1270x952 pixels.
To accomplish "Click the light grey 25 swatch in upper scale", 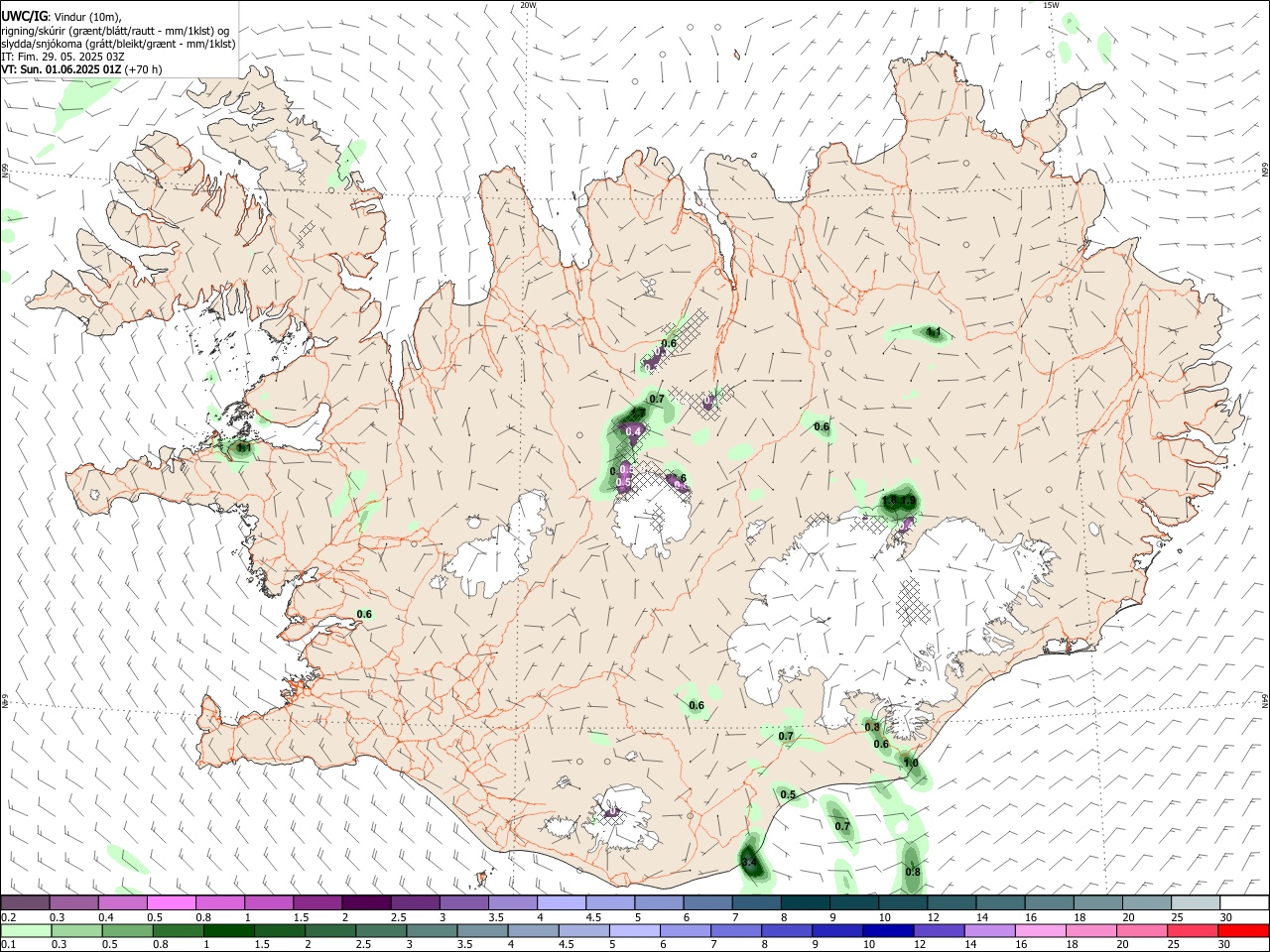I will tap(1196, 903).
